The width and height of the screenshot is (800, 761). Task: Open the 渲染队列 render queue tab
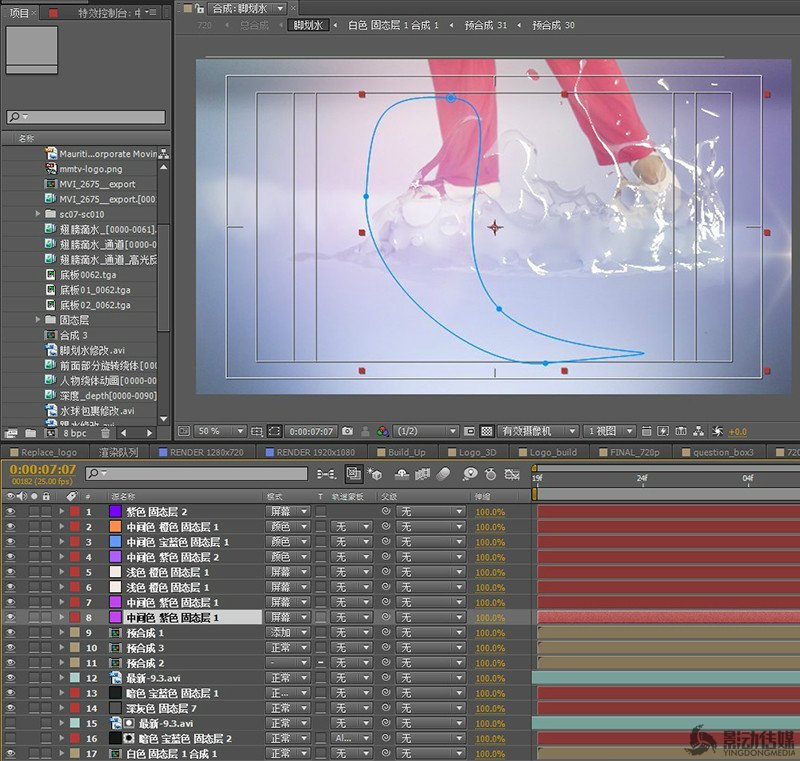click(x=118, y=452)
